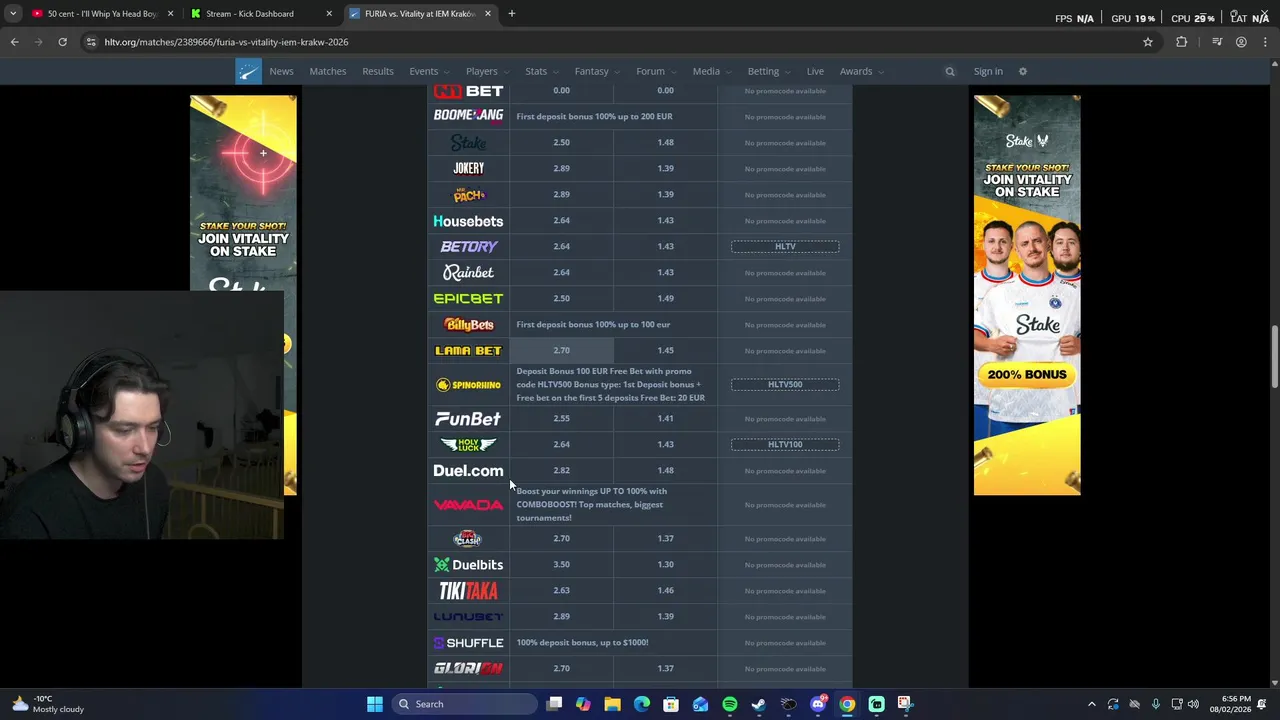1280x720 pixels.
Task: Open the right Stake 200% bonus banner ad
Action: (1027, 295)
